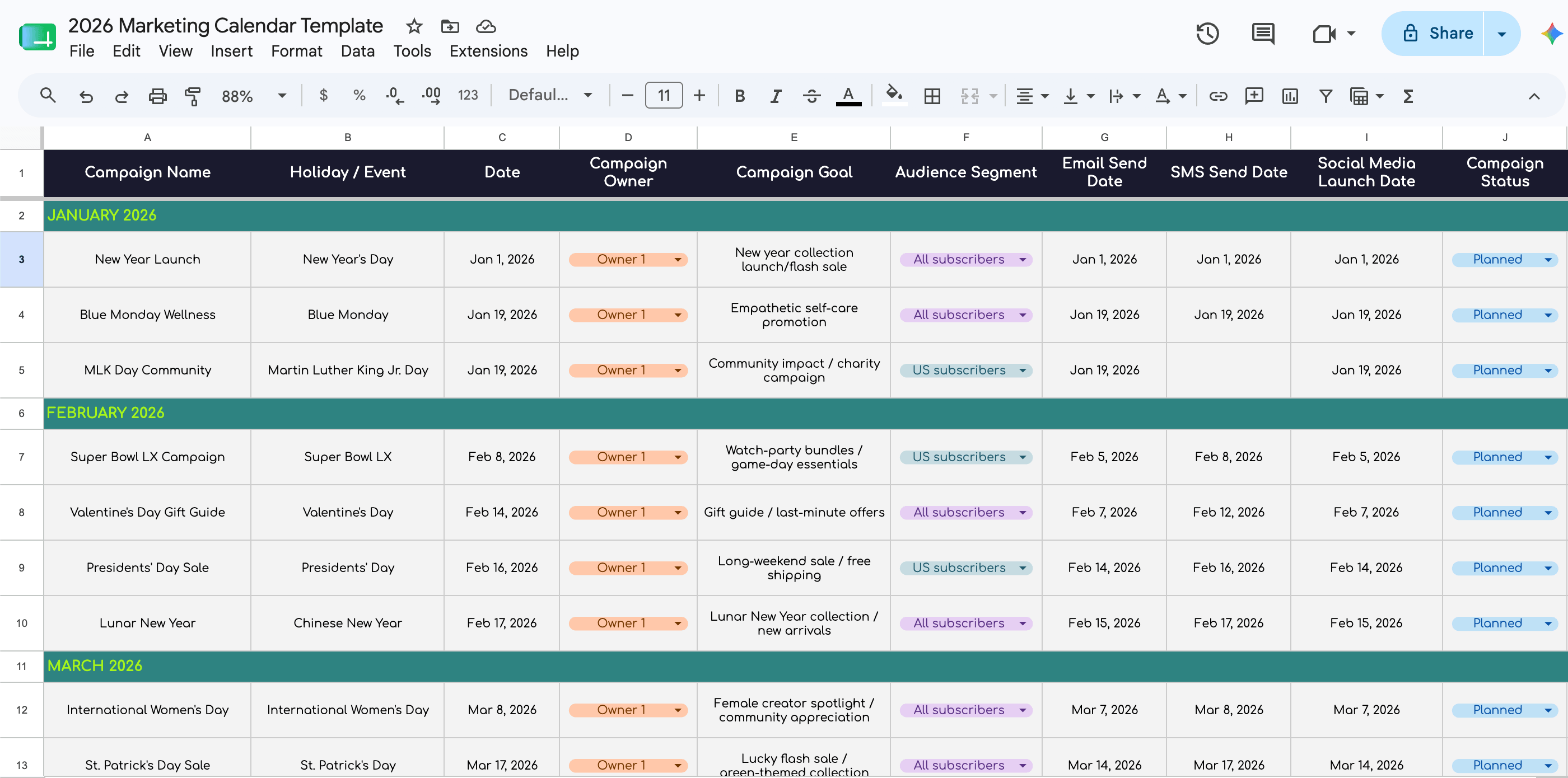Image resolution: width=1568 pixels, height=778 pixels.
Task: Start a video call meeting
Action: coord(1324,34)
